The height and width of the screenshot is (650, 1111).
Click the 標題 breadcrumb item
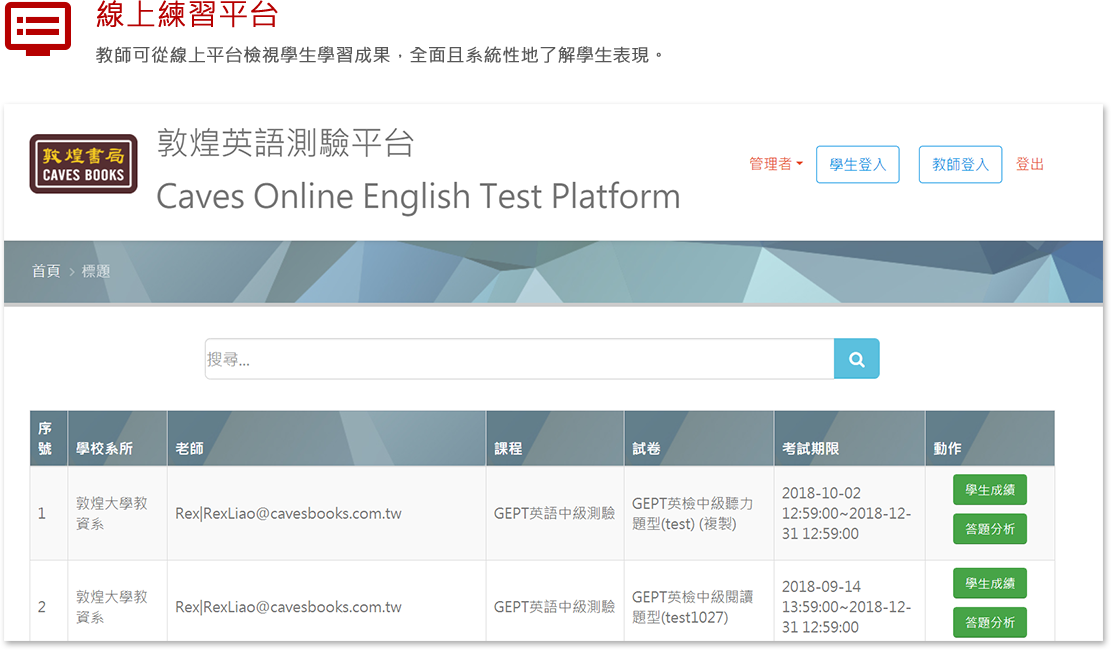(x=96, y=271)
